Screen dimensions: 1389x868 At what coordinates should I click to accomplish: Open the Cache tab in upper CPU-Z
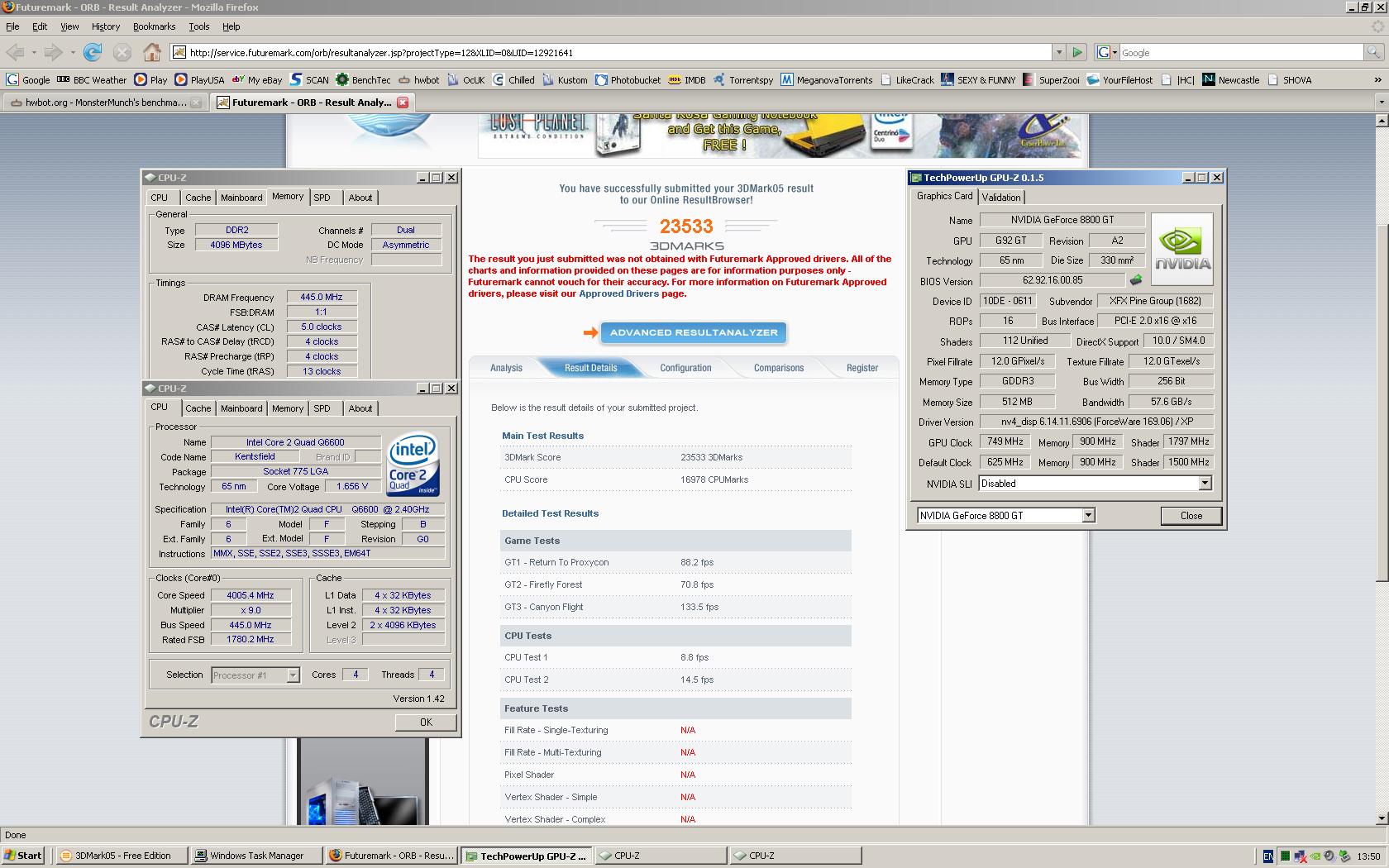pyautogui.click(x=198, y=198)
